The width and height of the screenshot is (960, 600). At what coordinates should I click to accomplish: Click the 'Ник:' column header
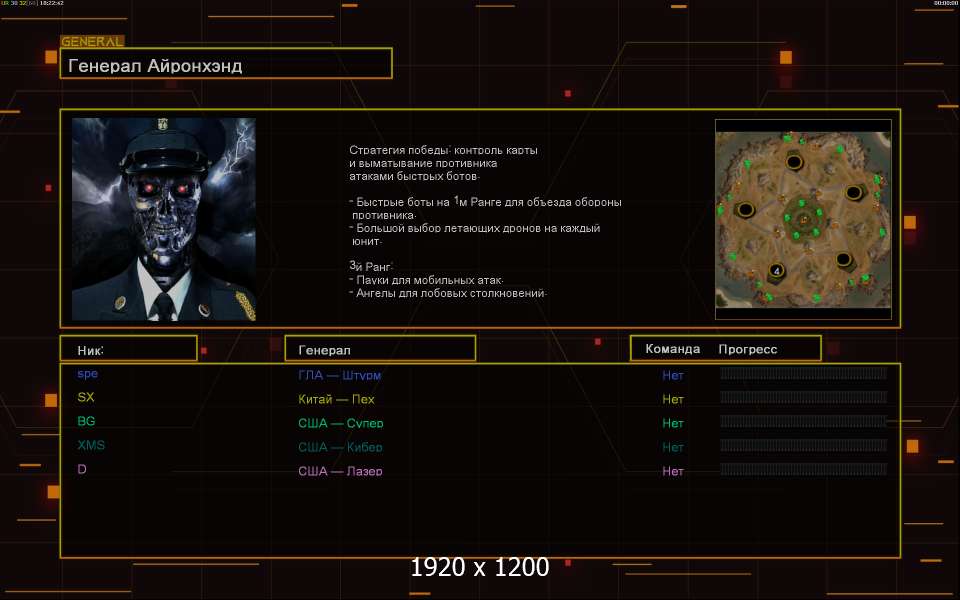tap(129, 348)
